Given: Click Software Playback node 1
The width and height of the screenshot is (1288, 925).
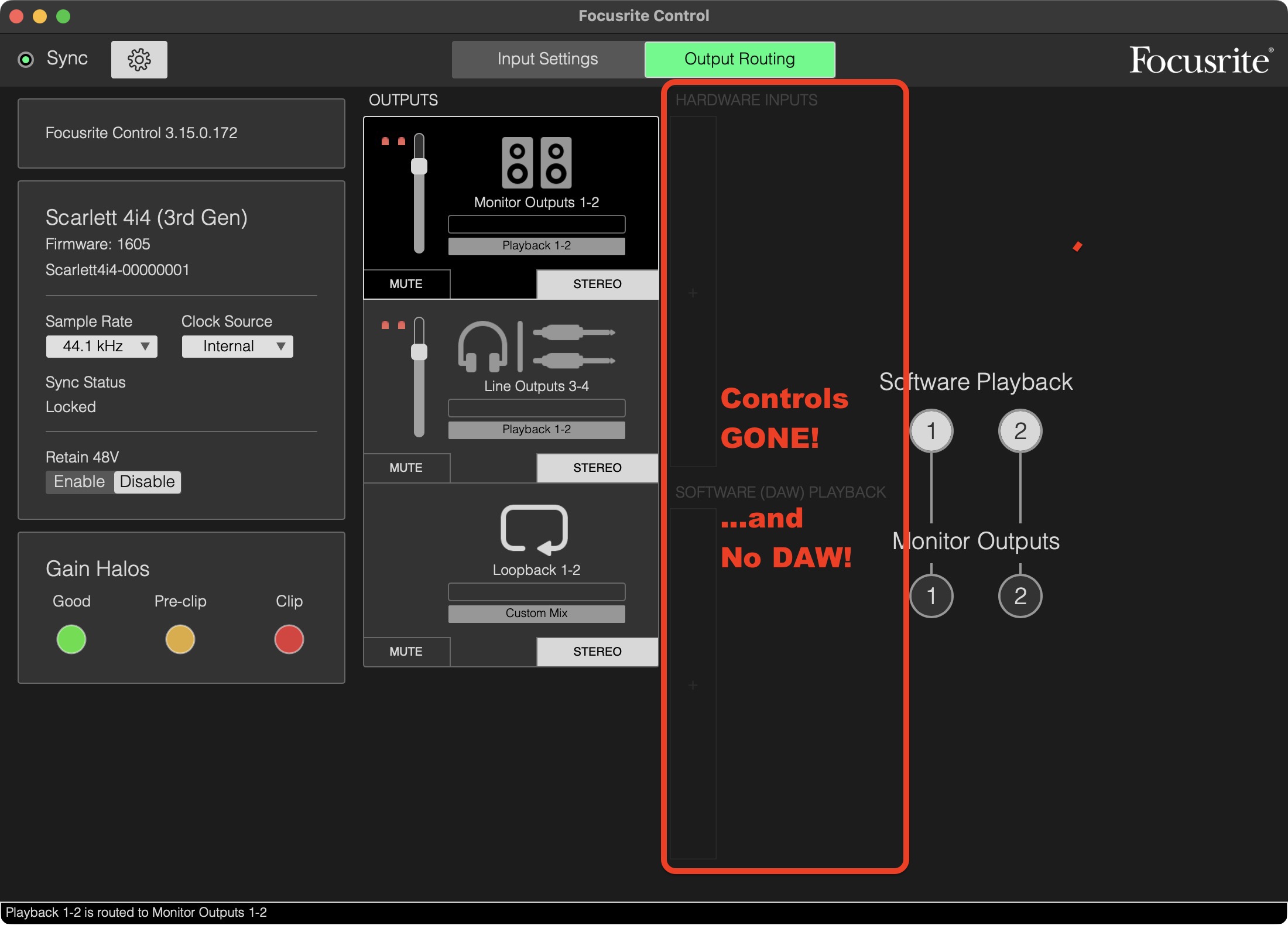Looking at the screenshot, I should 931,431.
